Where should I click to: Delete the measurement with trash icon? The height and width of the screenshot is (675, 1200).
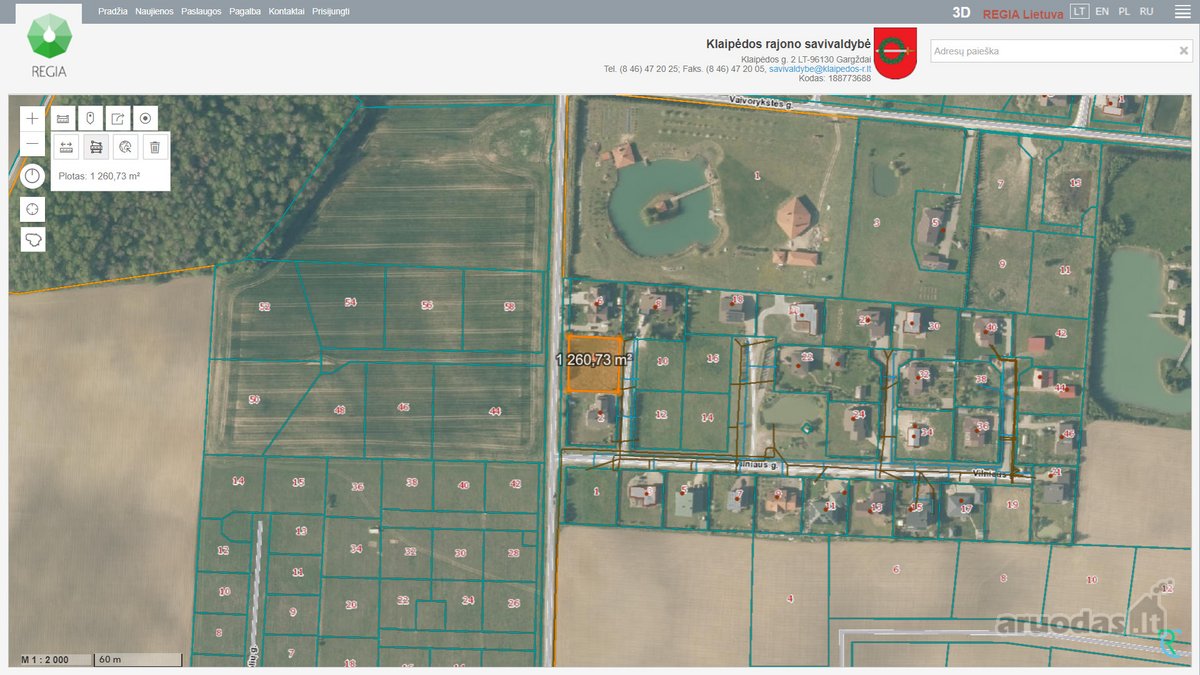click(154, 147)
